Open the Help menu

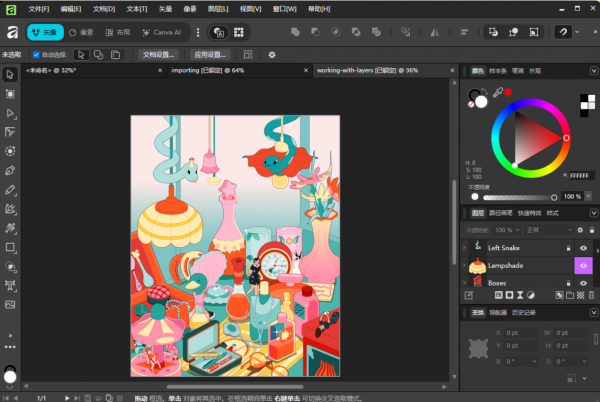coord(319,9)
